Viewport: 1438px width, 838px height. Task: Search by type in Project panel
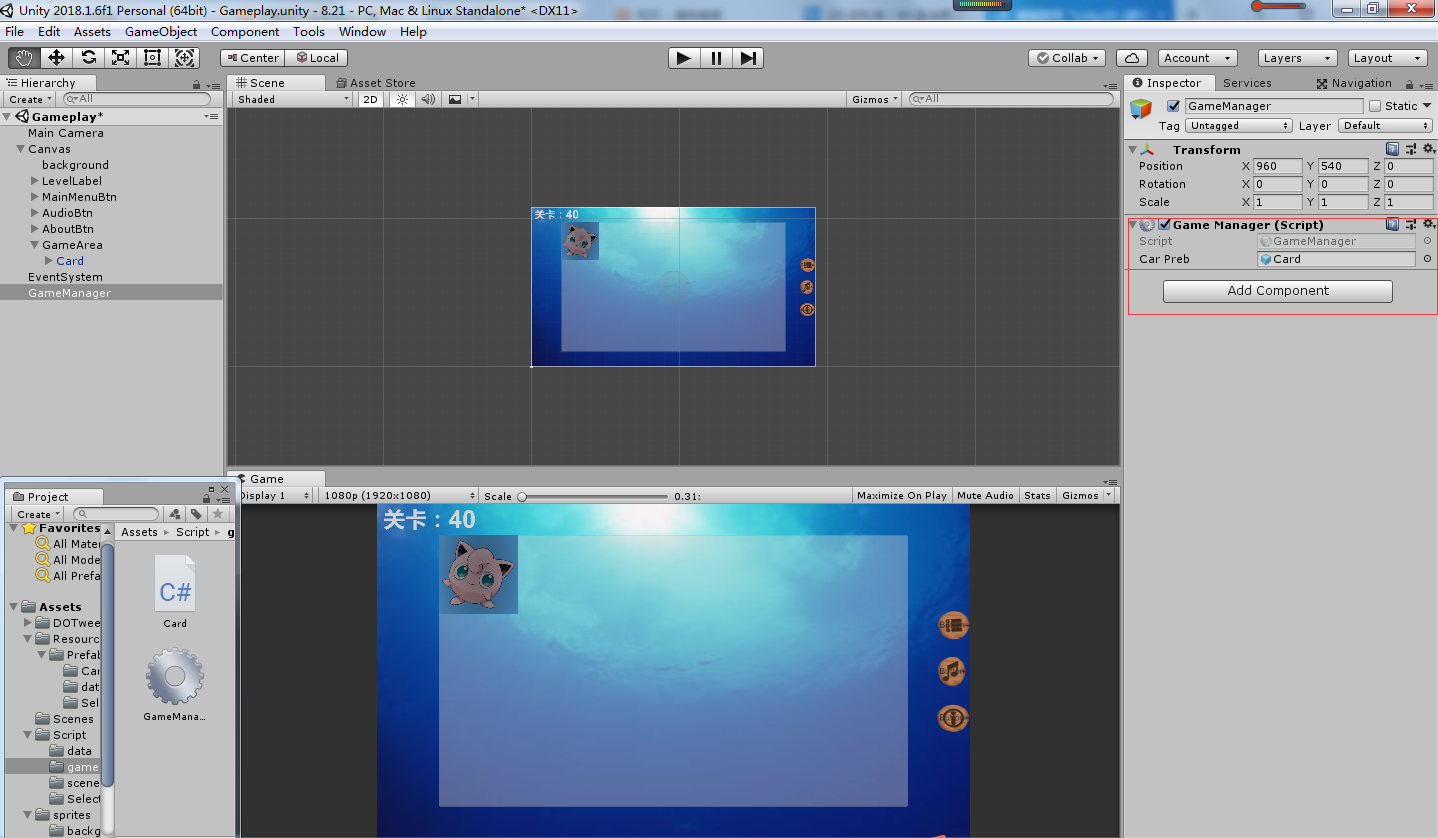click(175, 514)
